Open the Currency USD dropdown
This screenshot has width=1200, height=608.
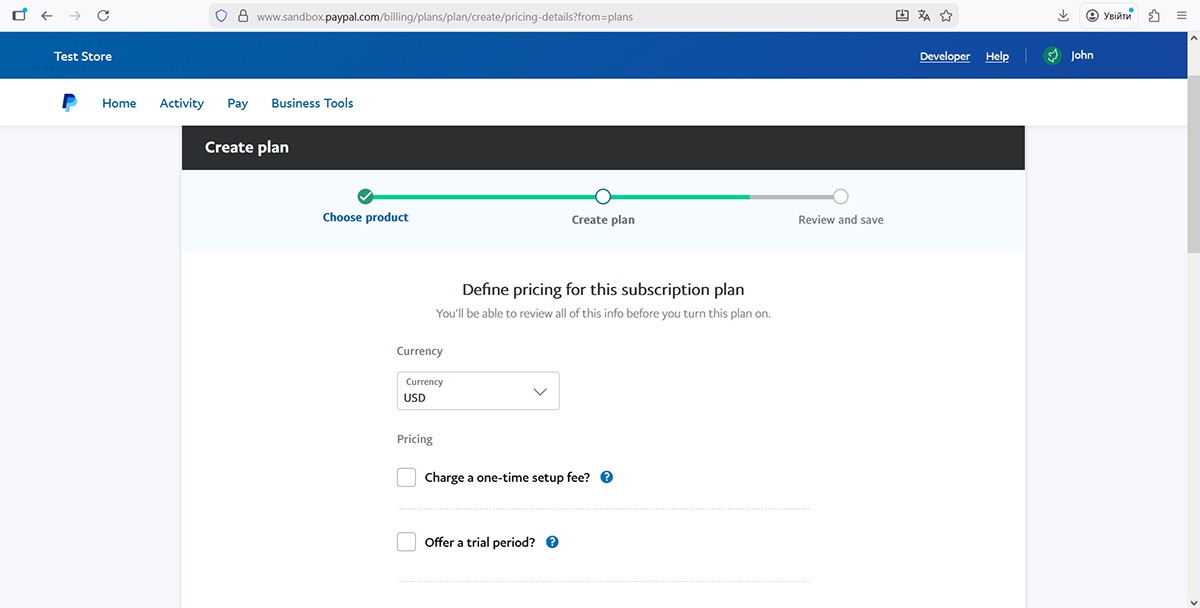(x=478, y=391)
